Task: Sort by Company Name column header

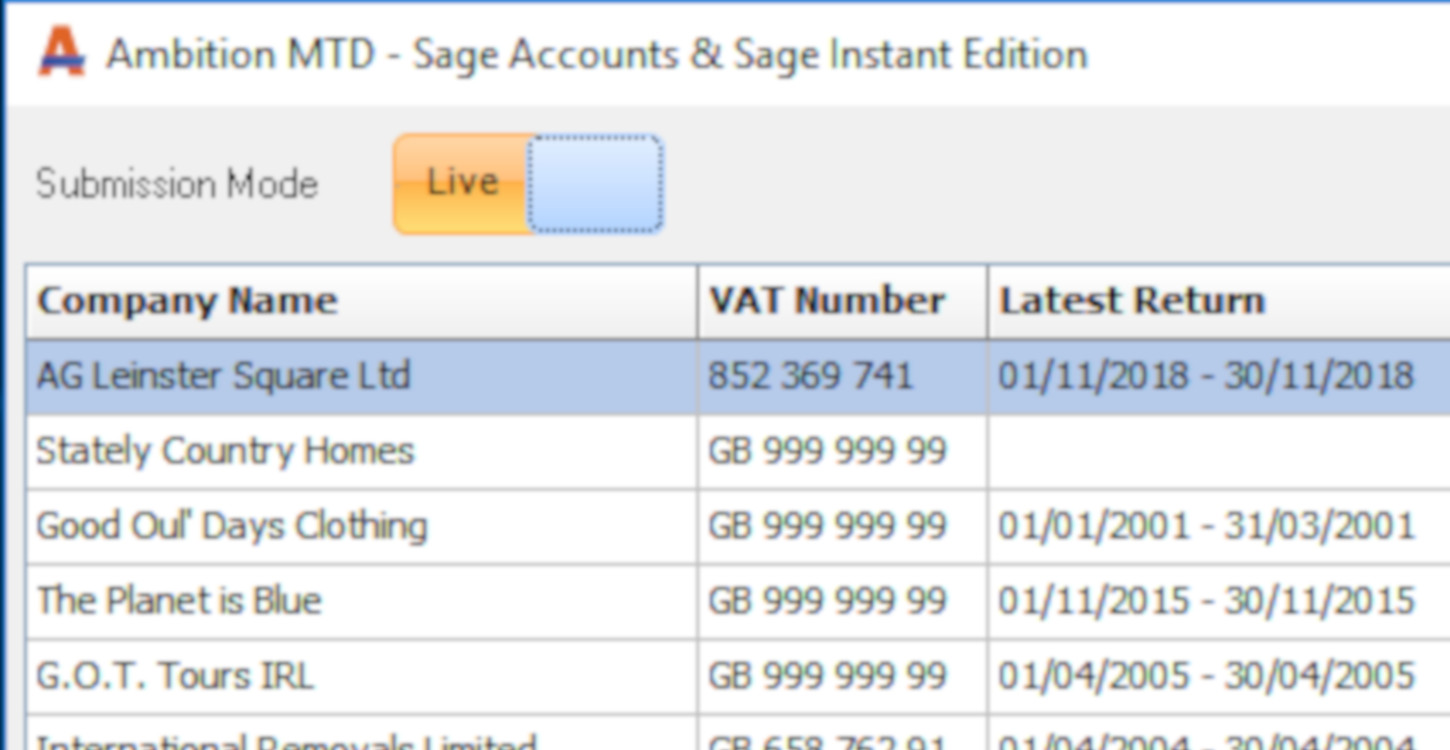Action: [x=187, y=301]
